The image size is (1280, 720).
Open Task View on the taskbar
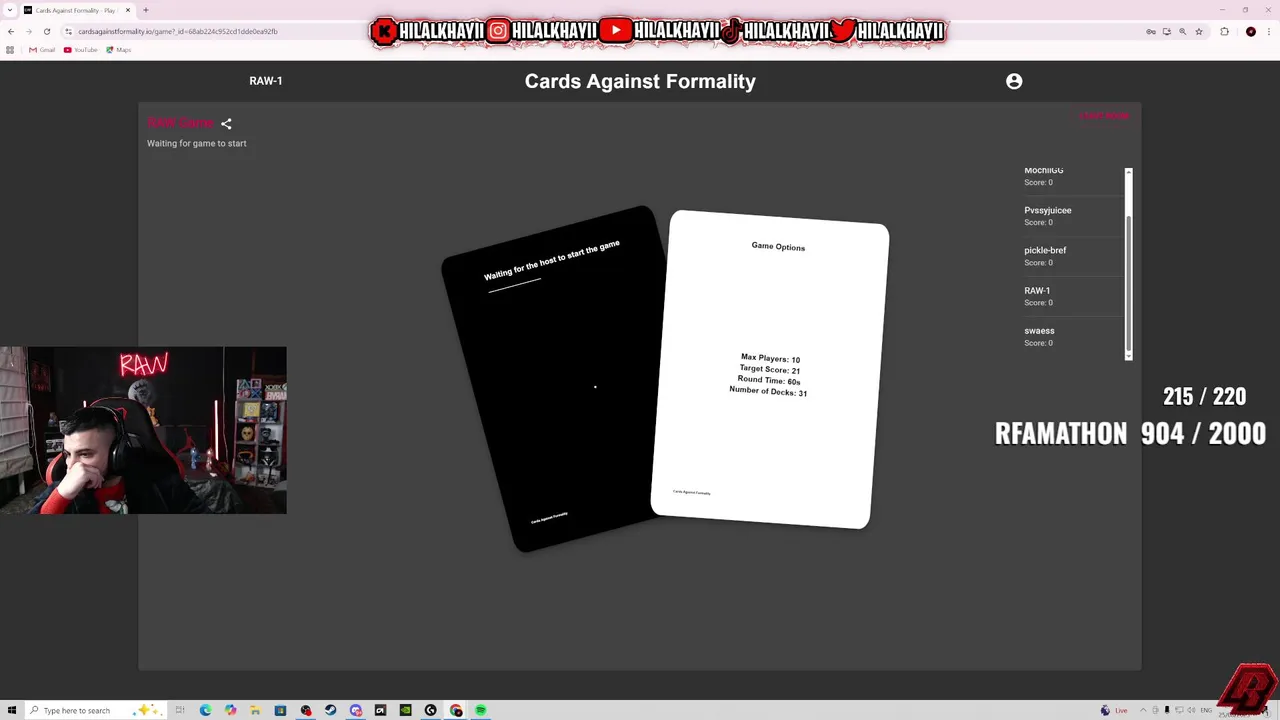(180, 710)
